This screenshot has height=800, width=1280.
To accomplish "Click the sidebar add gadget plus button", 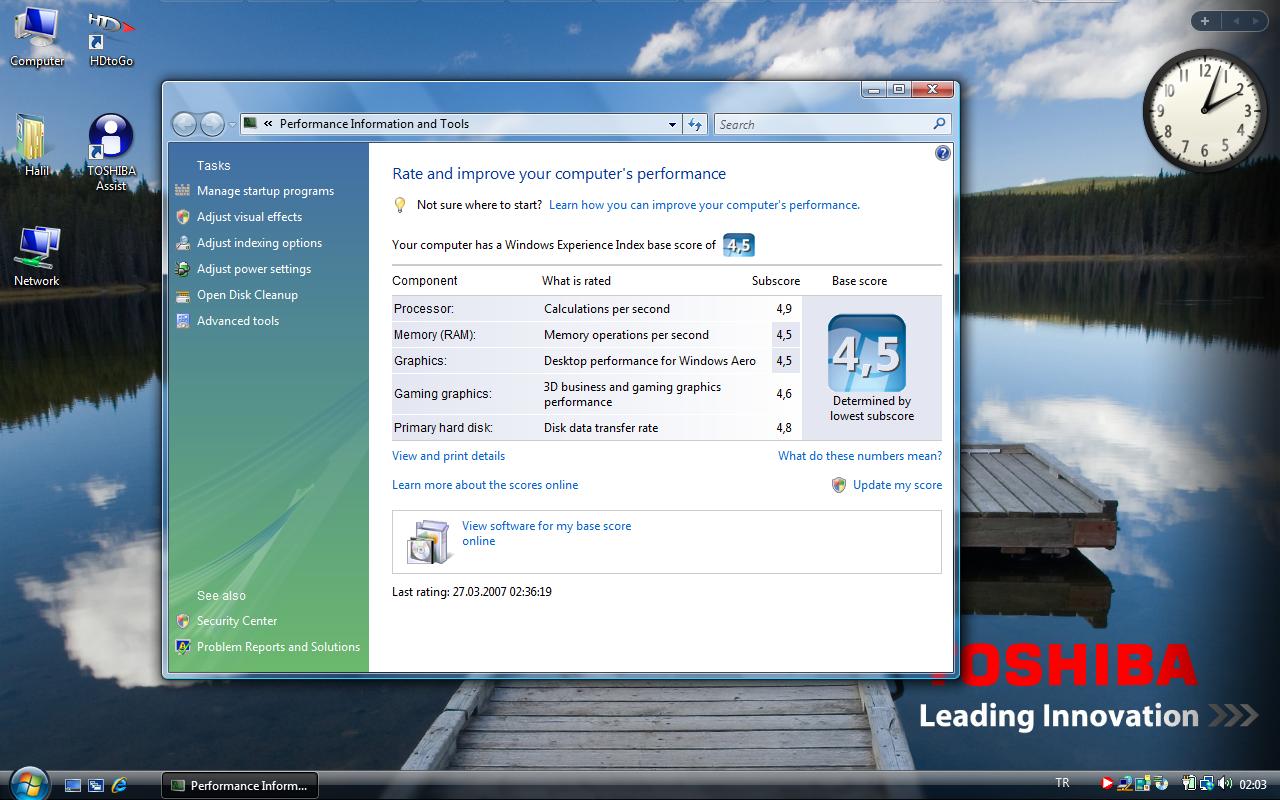I will tap(1205, 21).
